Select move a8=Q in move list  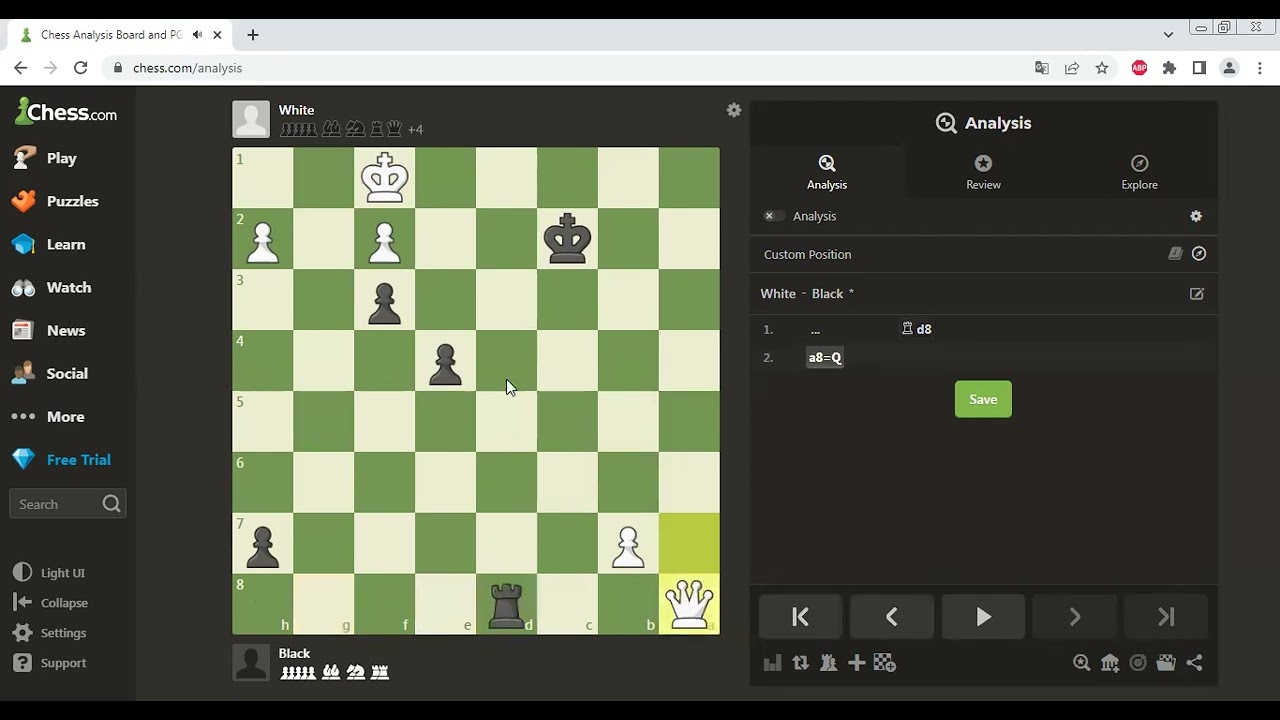(x=825, y=357)
